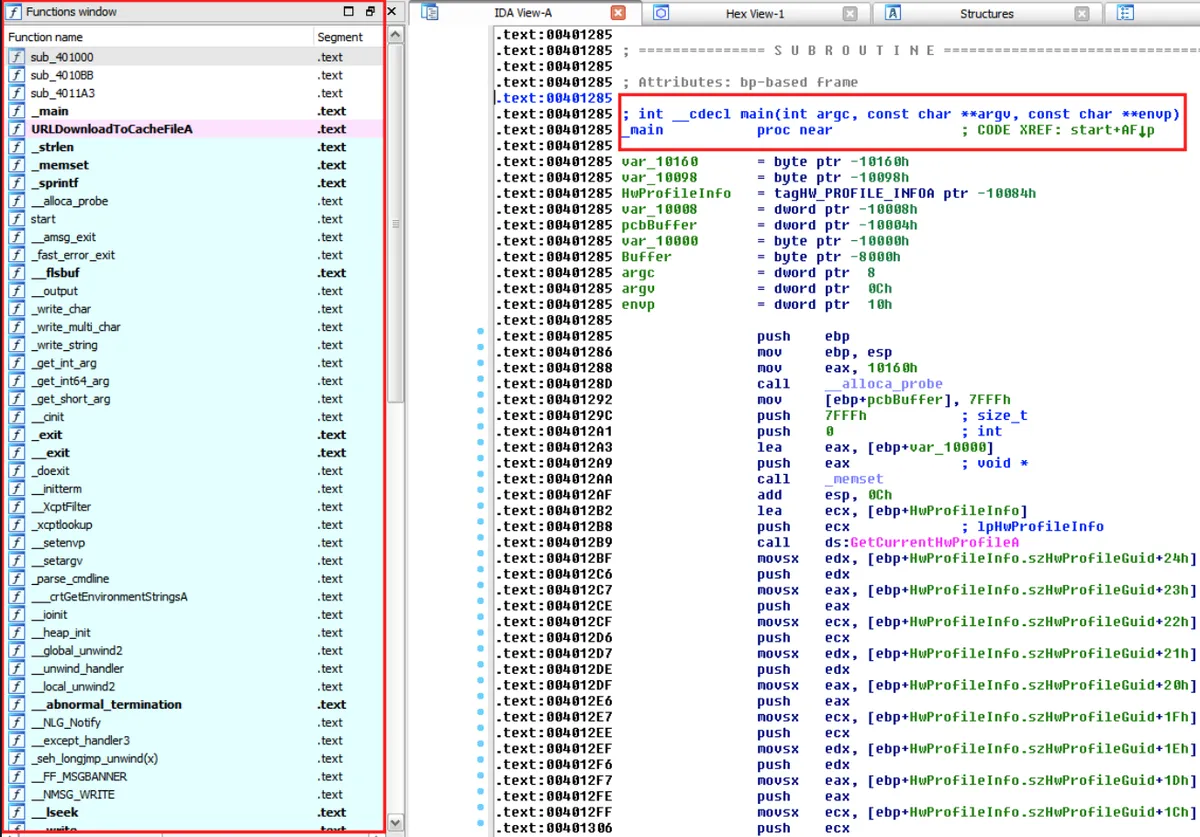Close the Hex View-1 tab
This screenshot has width=1200, height=837.
(x=849, y=13)
